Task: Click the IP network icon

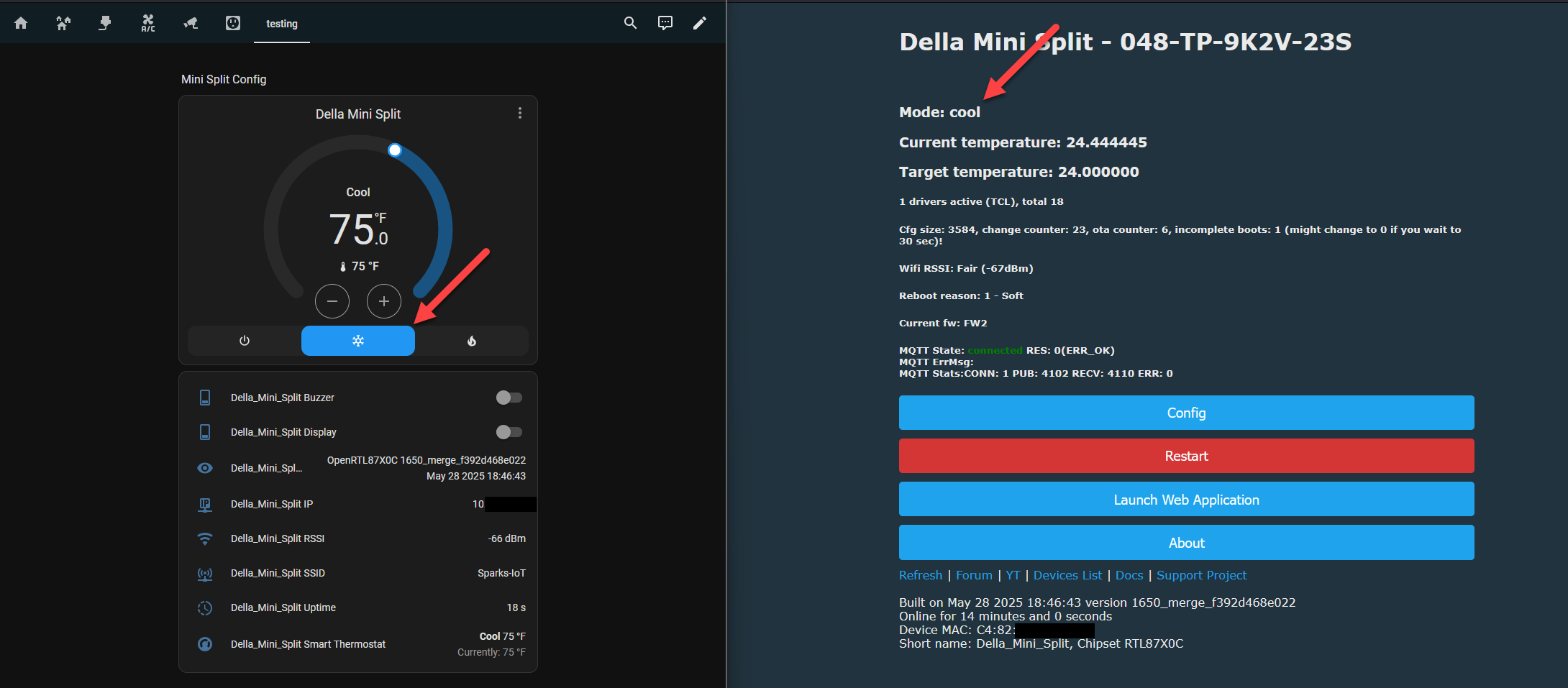Action: point(205,505)
